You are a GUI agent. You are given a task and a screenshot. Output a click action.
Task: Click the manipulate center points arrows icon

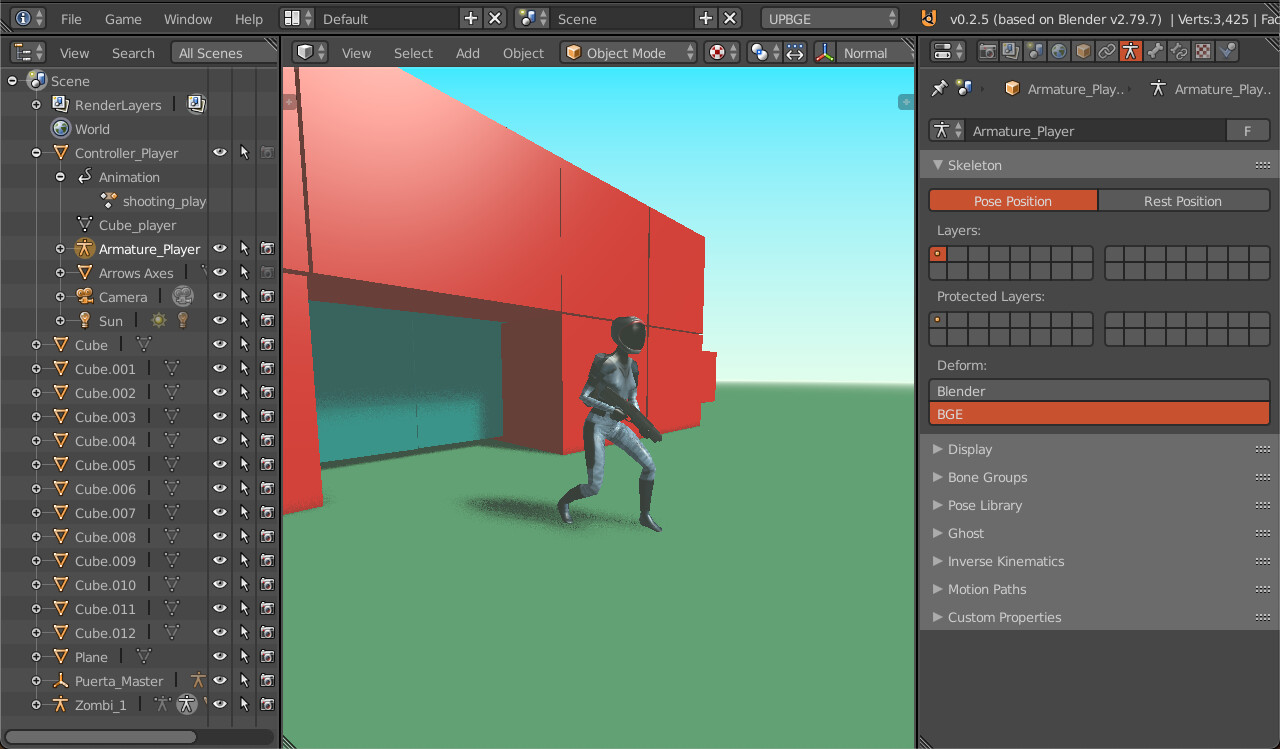pos(795,53)
